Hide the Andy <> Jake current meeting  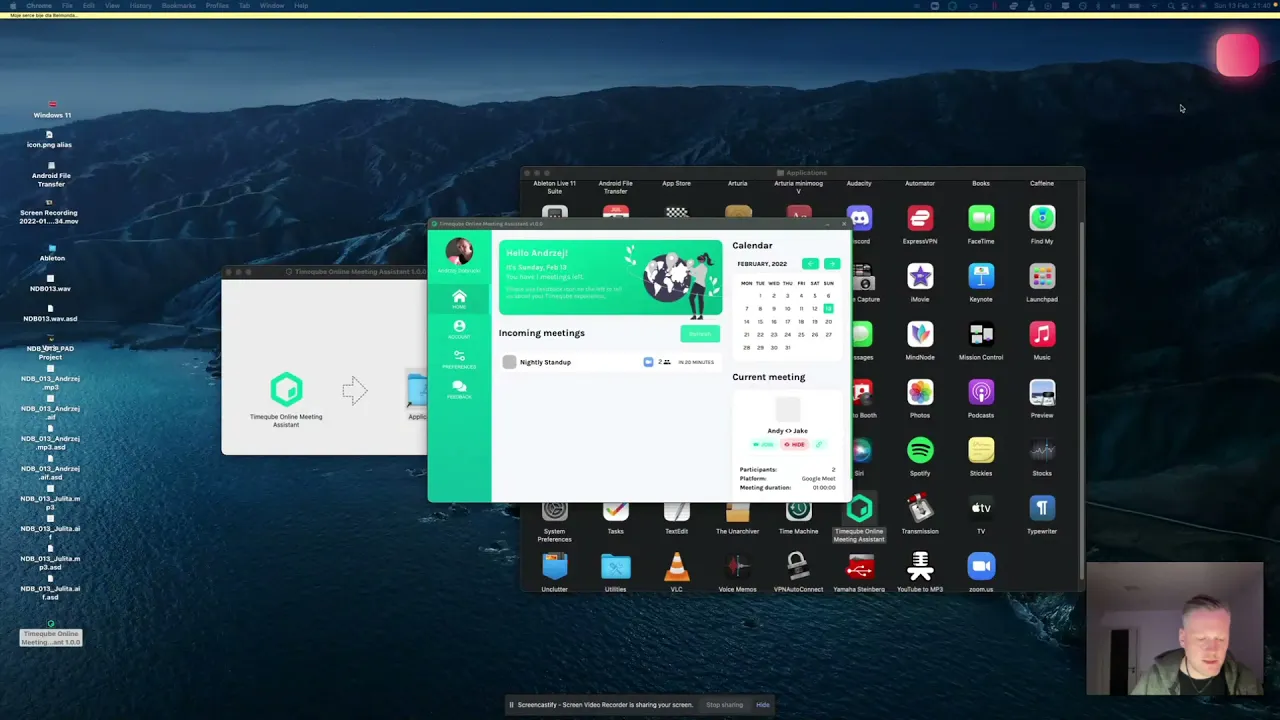[x=795, y=444]
